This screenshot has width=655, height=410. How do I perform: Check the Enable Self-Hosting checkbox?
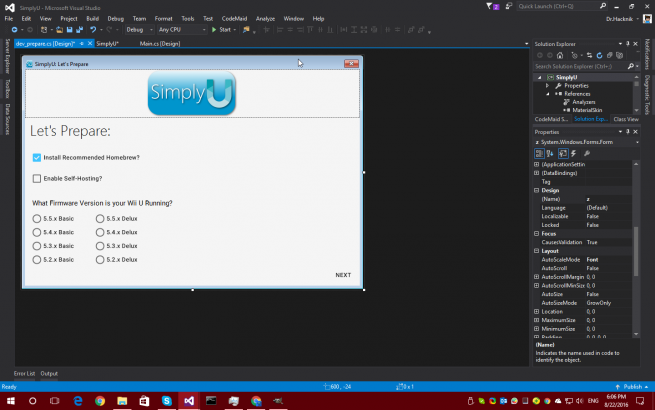pyautogui.click(x=37, y=178)
